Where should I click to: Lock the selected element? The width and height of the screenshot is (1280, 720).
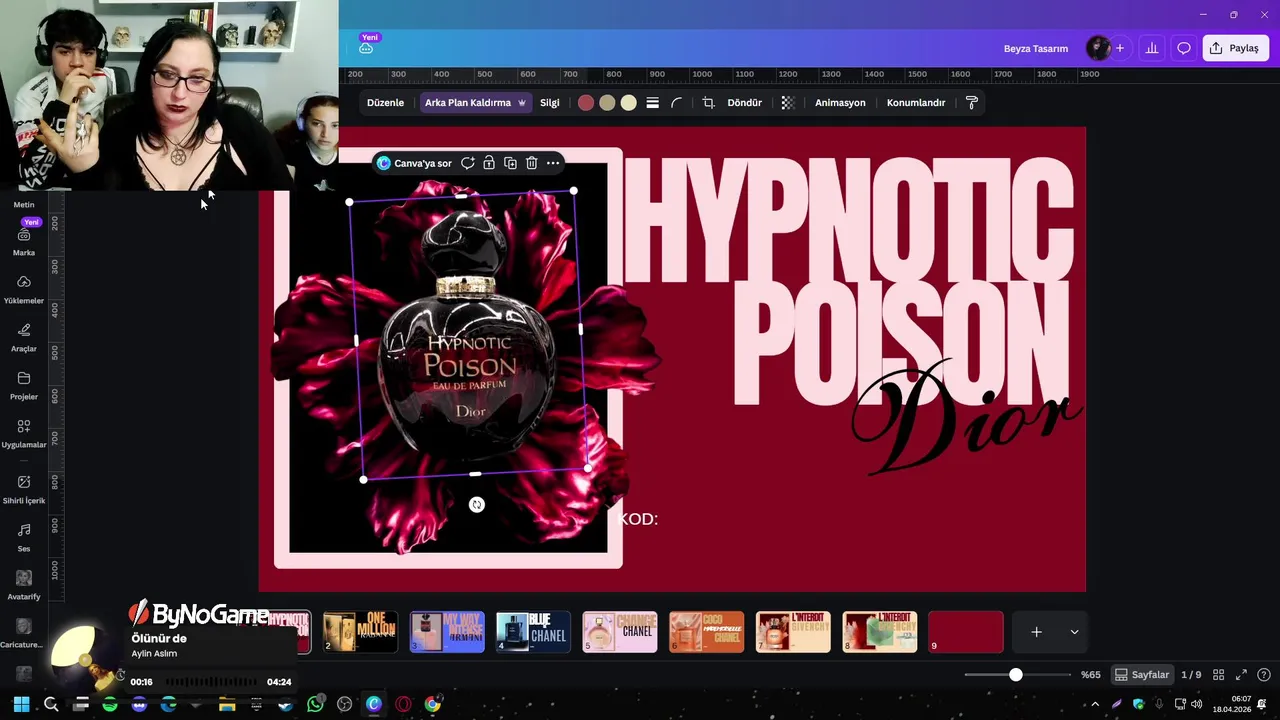[x=489, y=163]
